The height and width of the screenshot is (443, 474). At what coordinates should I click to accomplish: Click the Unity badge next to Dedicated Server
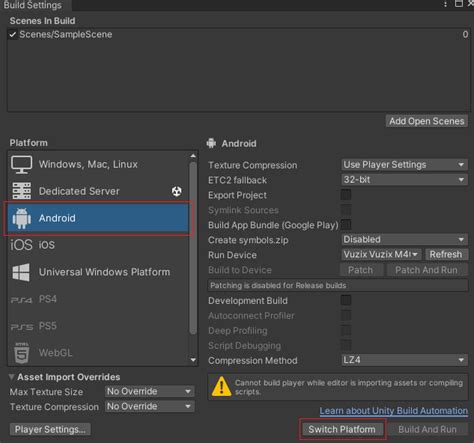coord(177,191)
